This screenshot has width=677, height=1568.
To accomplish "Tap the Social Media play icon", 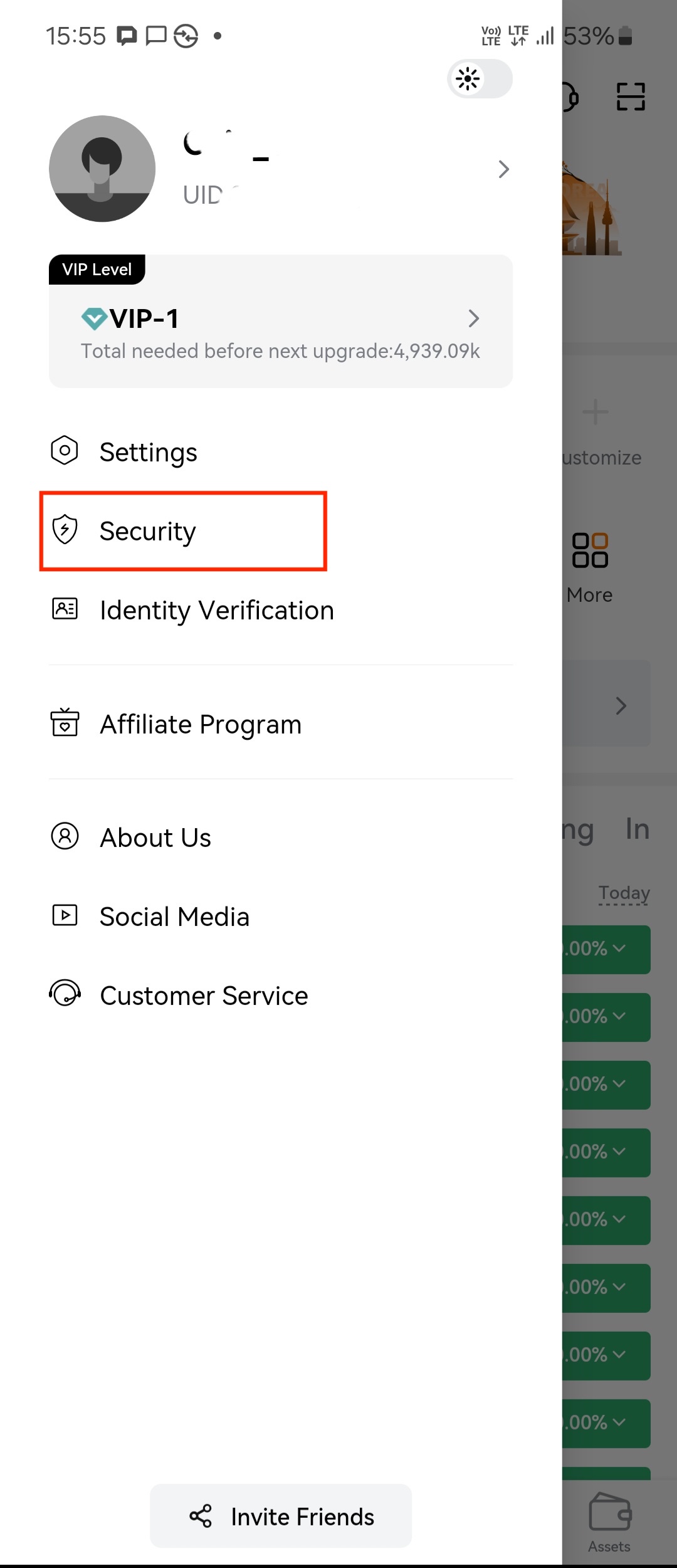I will (x=65, y=915).
